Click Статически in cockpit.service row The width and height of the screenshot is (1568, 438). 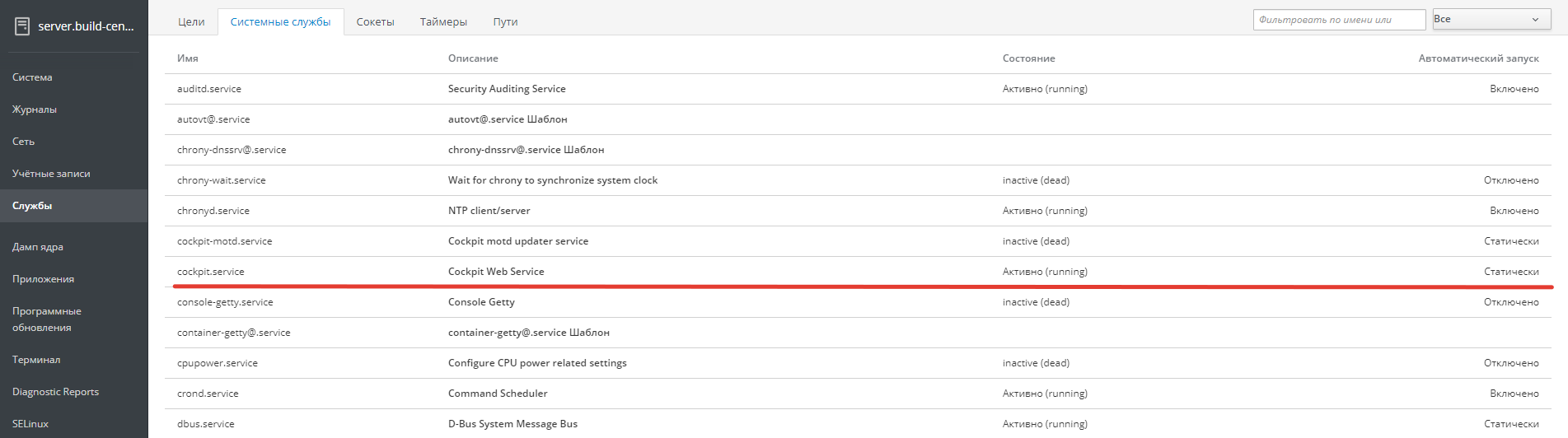[1511, 272]
